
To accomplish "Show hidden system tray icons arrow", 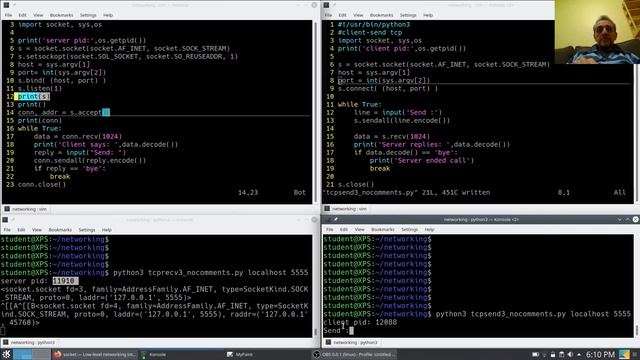I will click(x=579, y=354).
